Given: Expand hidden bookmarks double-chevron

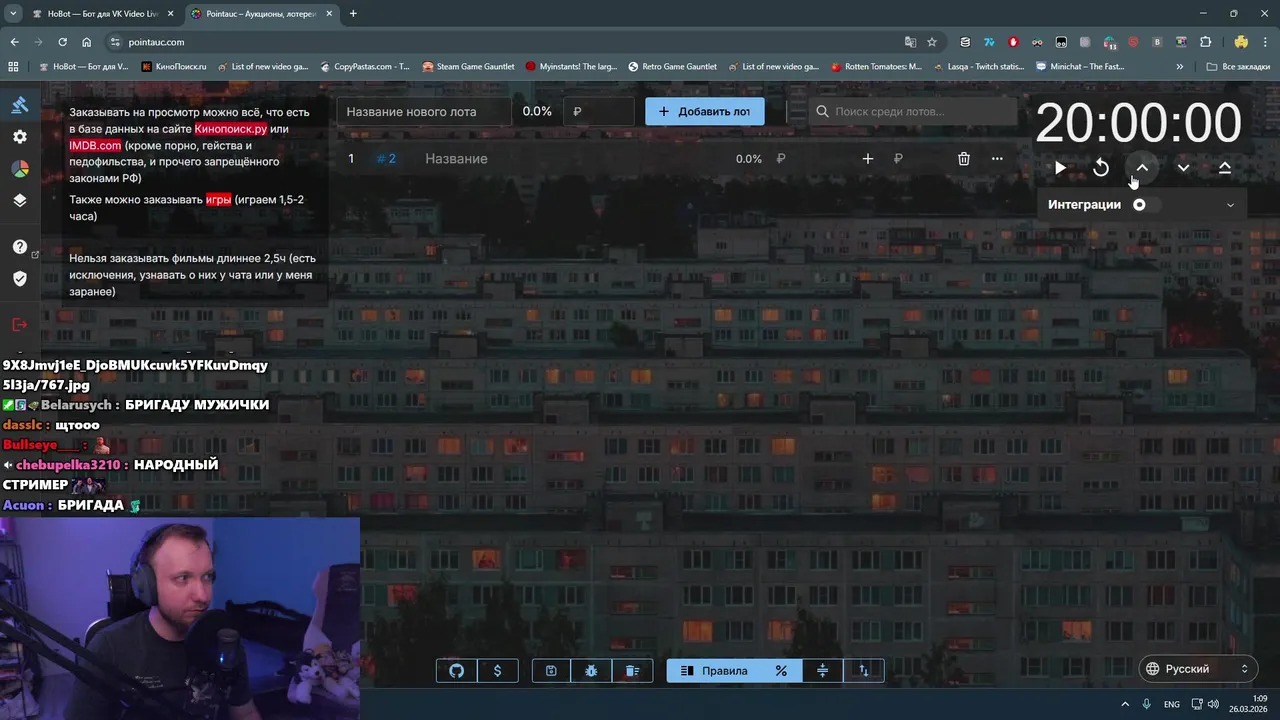Looking at the screenshot, I should (x=1180, y=67).
